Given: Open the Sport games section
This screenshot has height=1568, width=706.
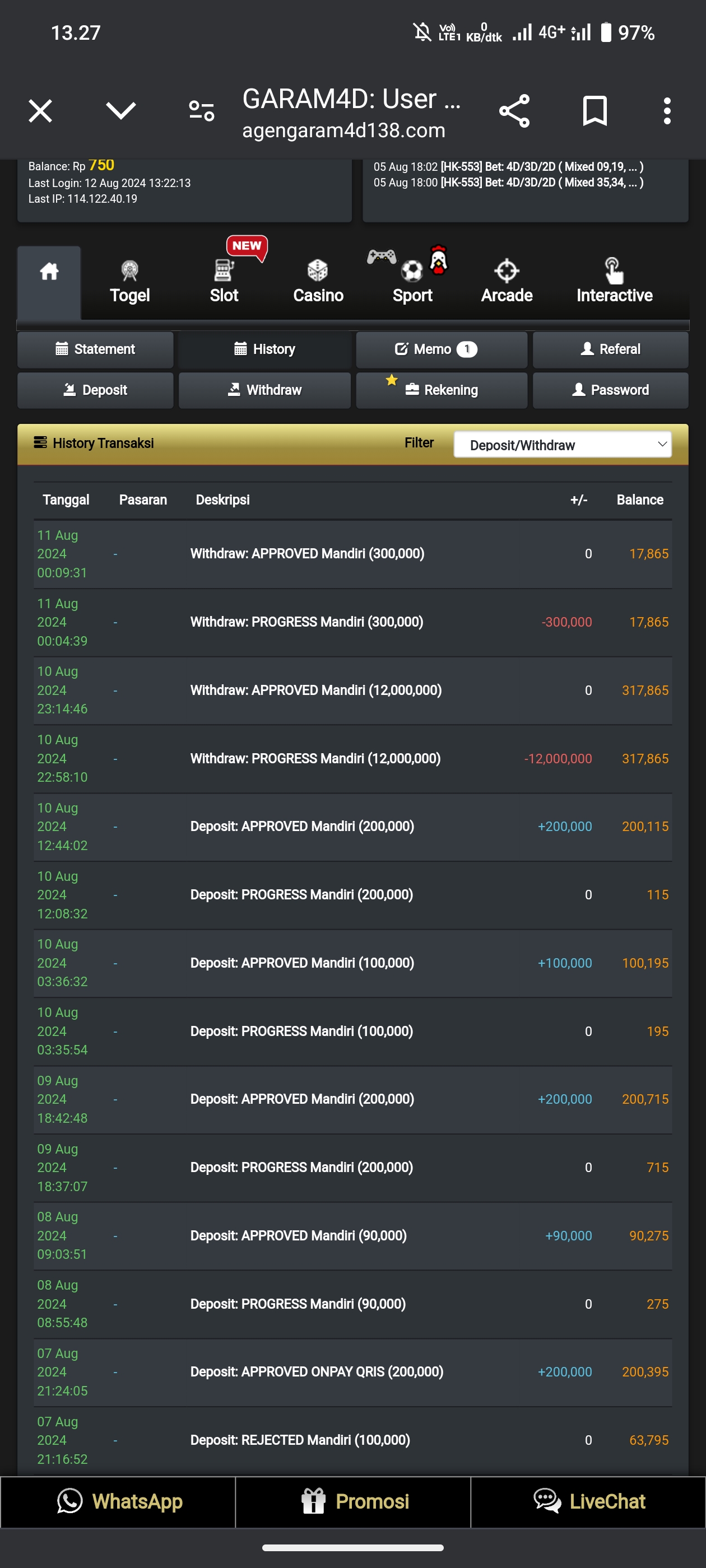Looking at the screenshot, I should [412, 282].
